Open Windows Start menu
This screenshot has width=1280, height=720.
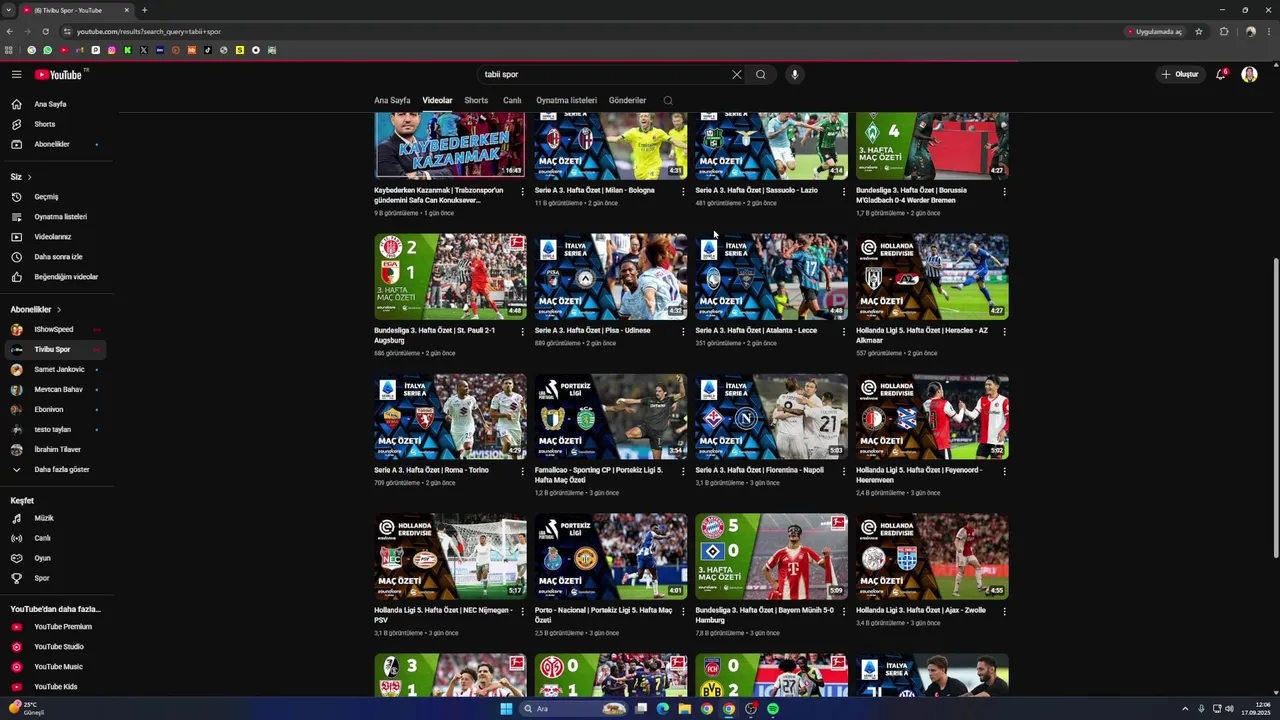click(x=506, y=709)
